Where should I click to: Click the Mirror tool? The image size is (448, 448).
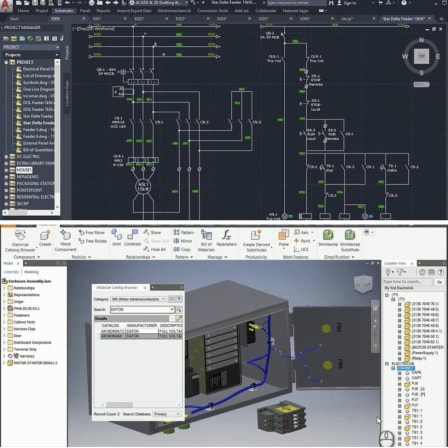click(183, 241)
